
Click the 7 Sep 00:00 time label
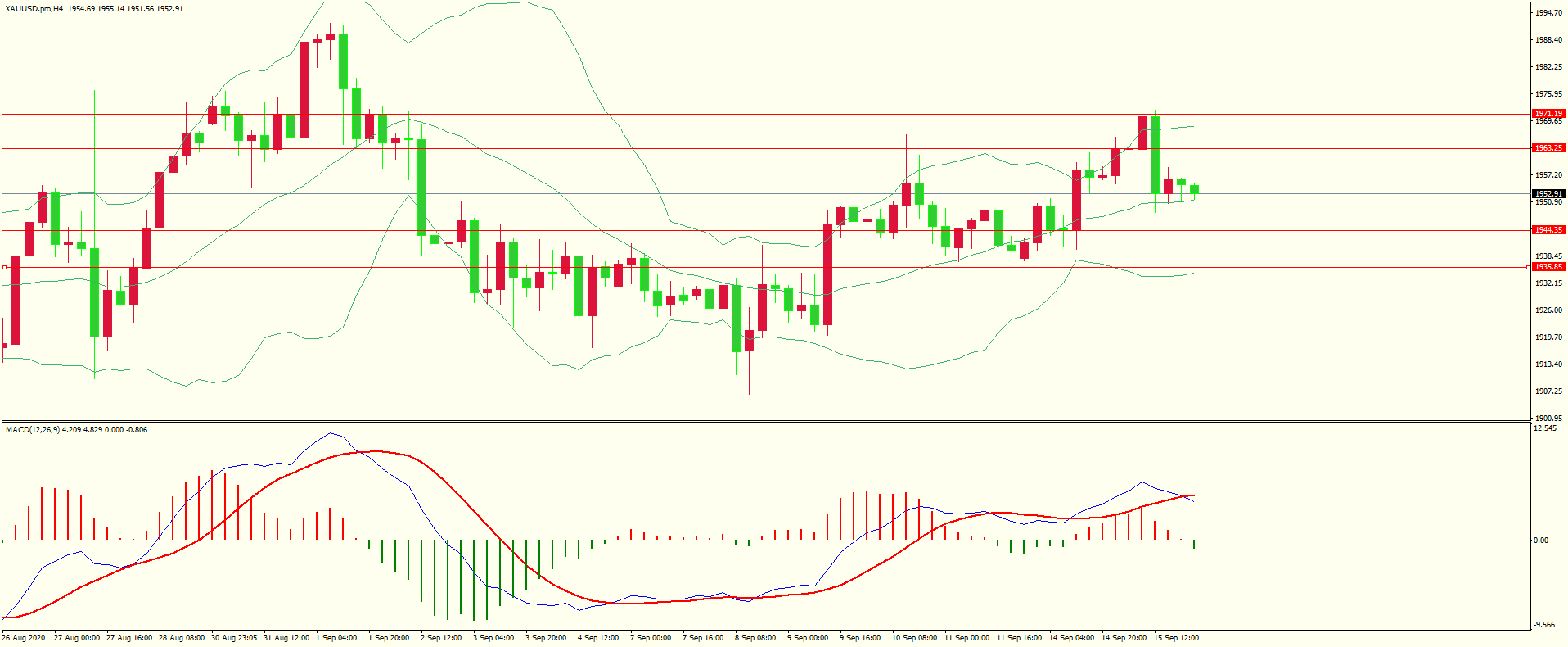tap(651, 638)
